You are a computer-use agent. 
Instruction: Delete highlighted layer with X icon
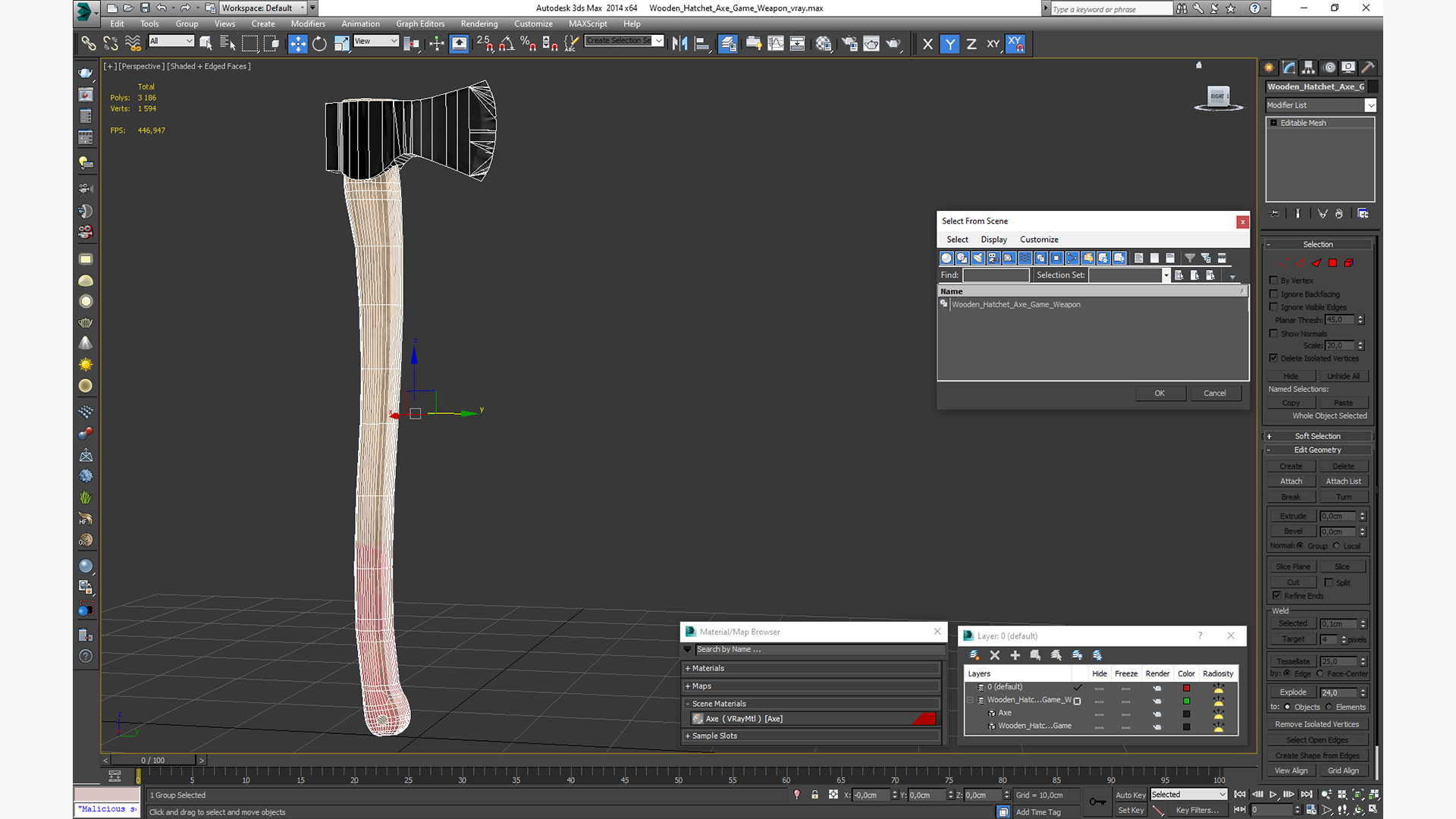(995, 655)
